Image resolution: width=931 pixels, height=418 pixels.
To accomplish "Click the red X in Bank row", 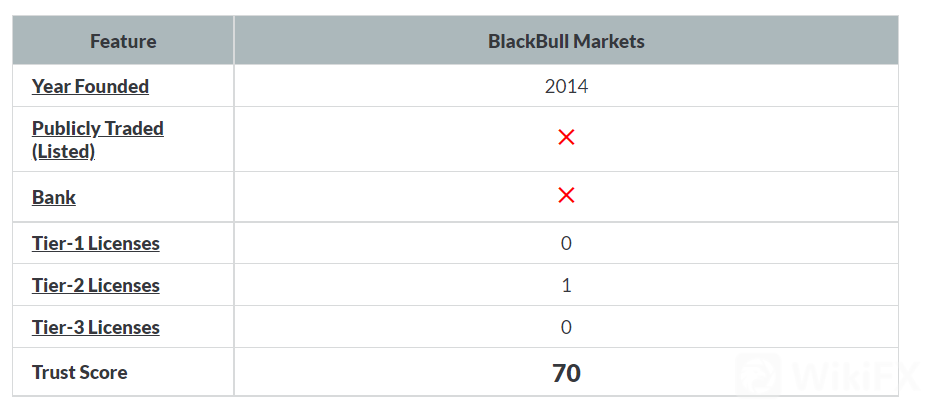I will [566, 196].
